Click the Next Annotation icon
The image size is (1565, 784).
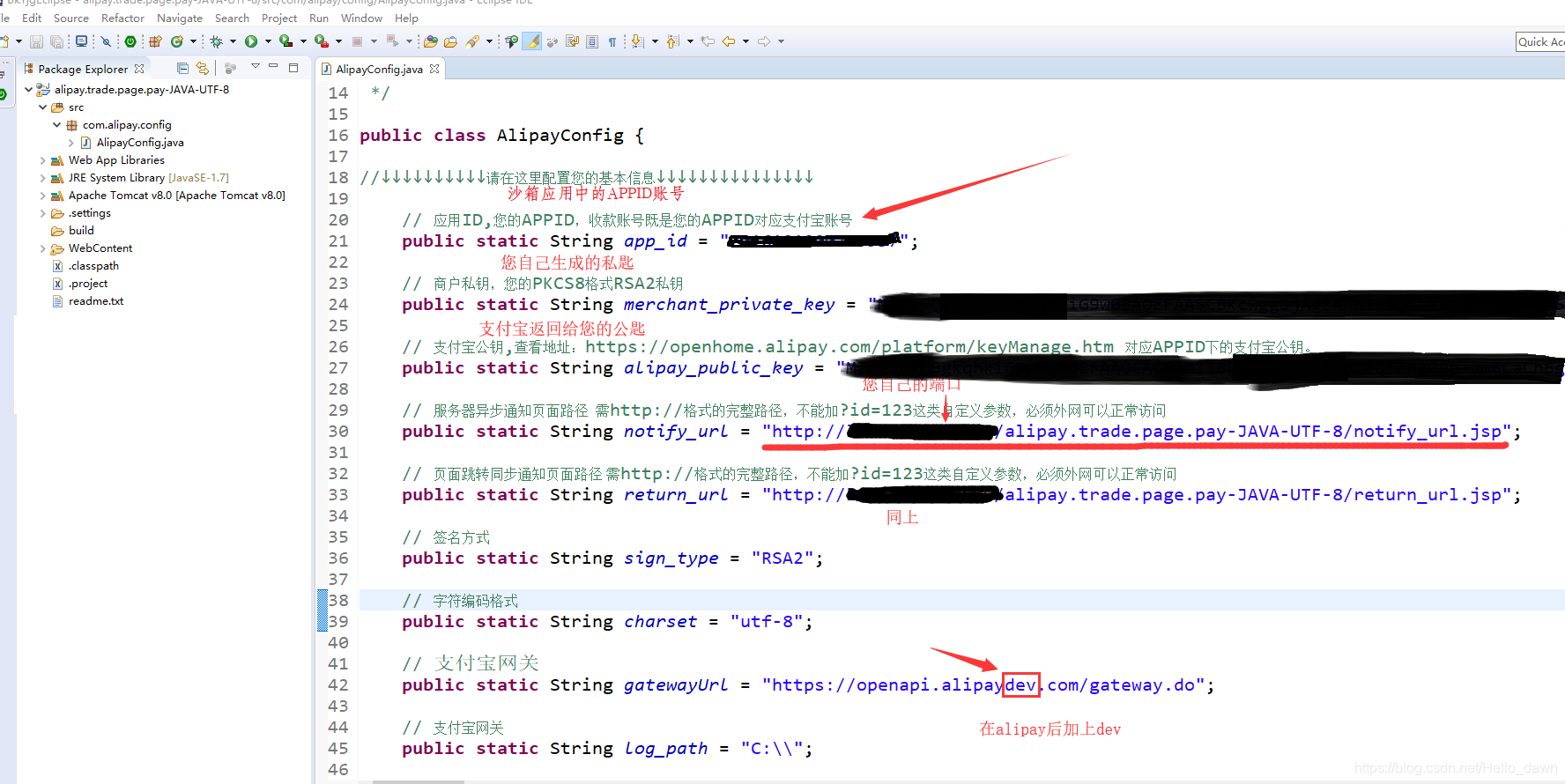click(x=638, y=41)
